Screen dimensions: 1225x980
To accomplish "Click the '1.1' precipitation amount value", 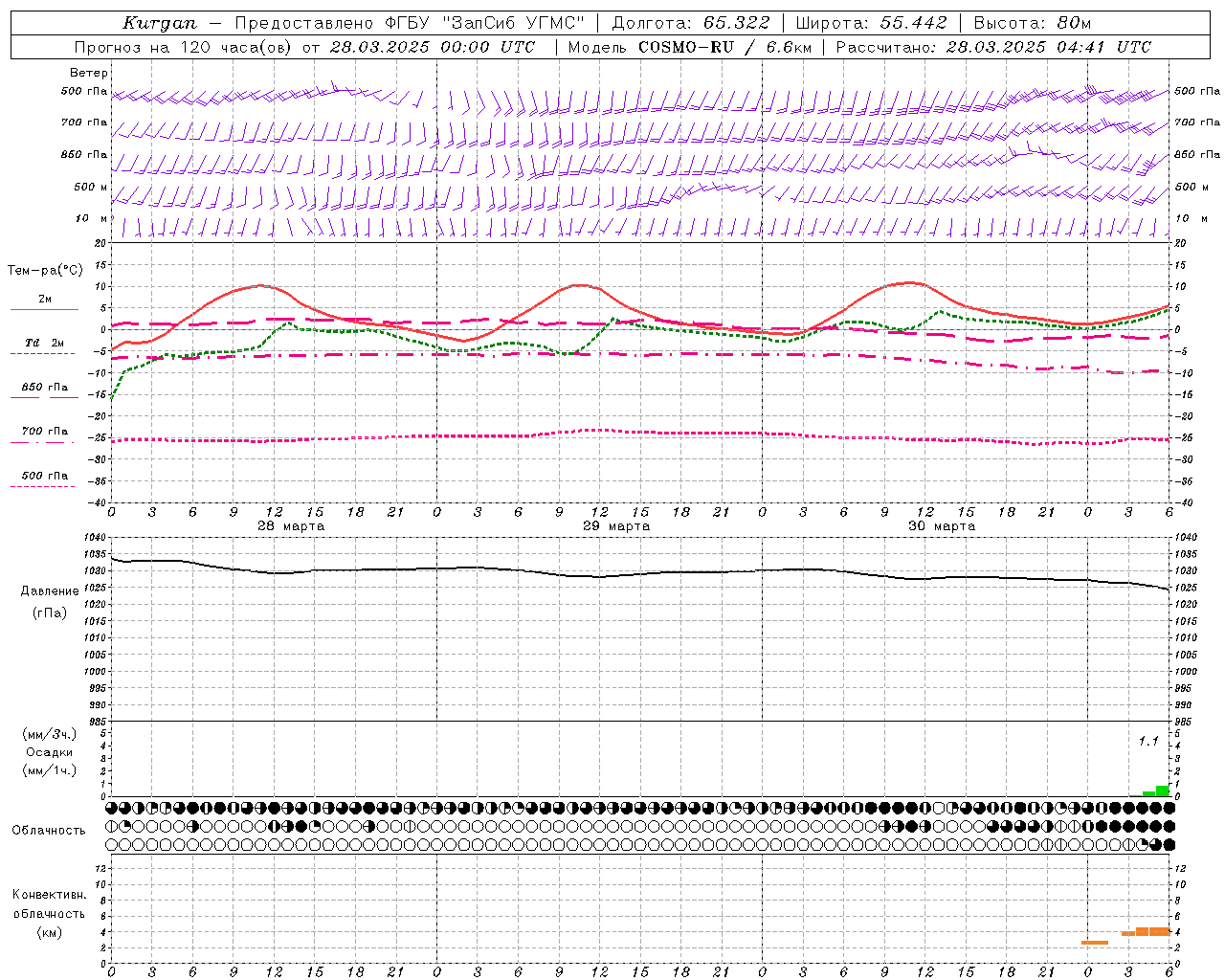I will [1148, 741].
